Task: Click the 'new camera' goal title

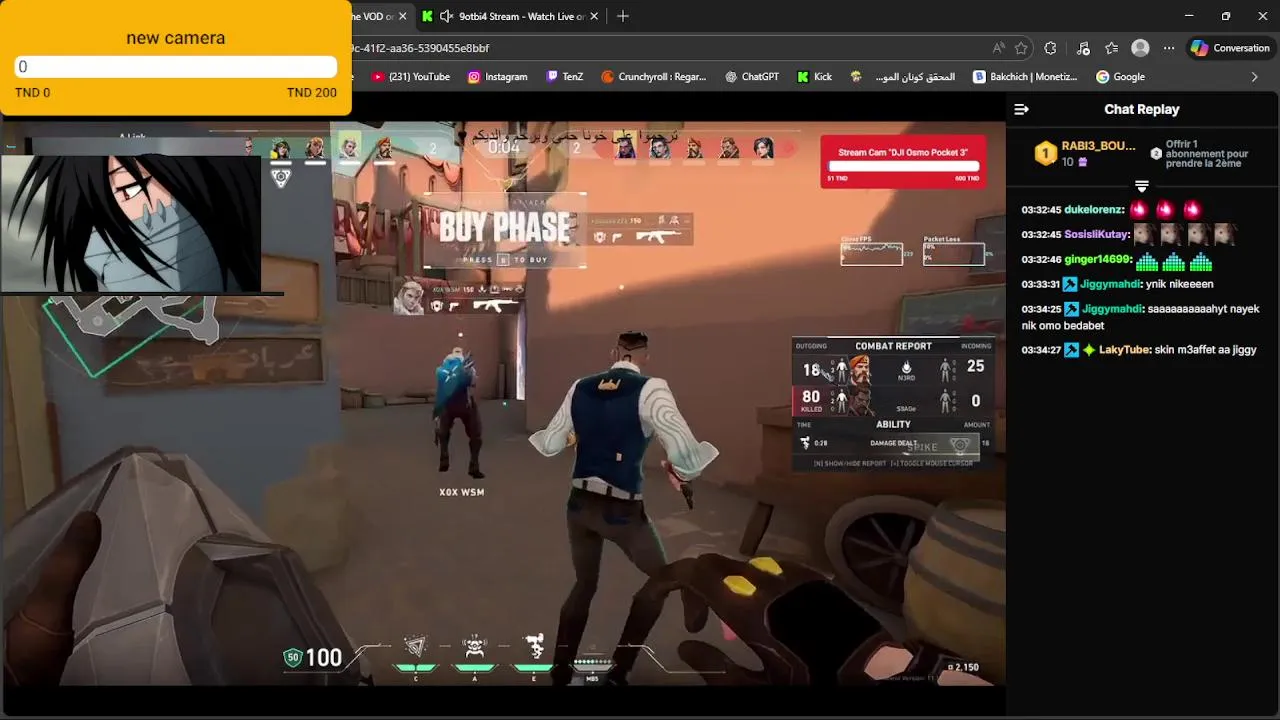Action: coord(175,38)
